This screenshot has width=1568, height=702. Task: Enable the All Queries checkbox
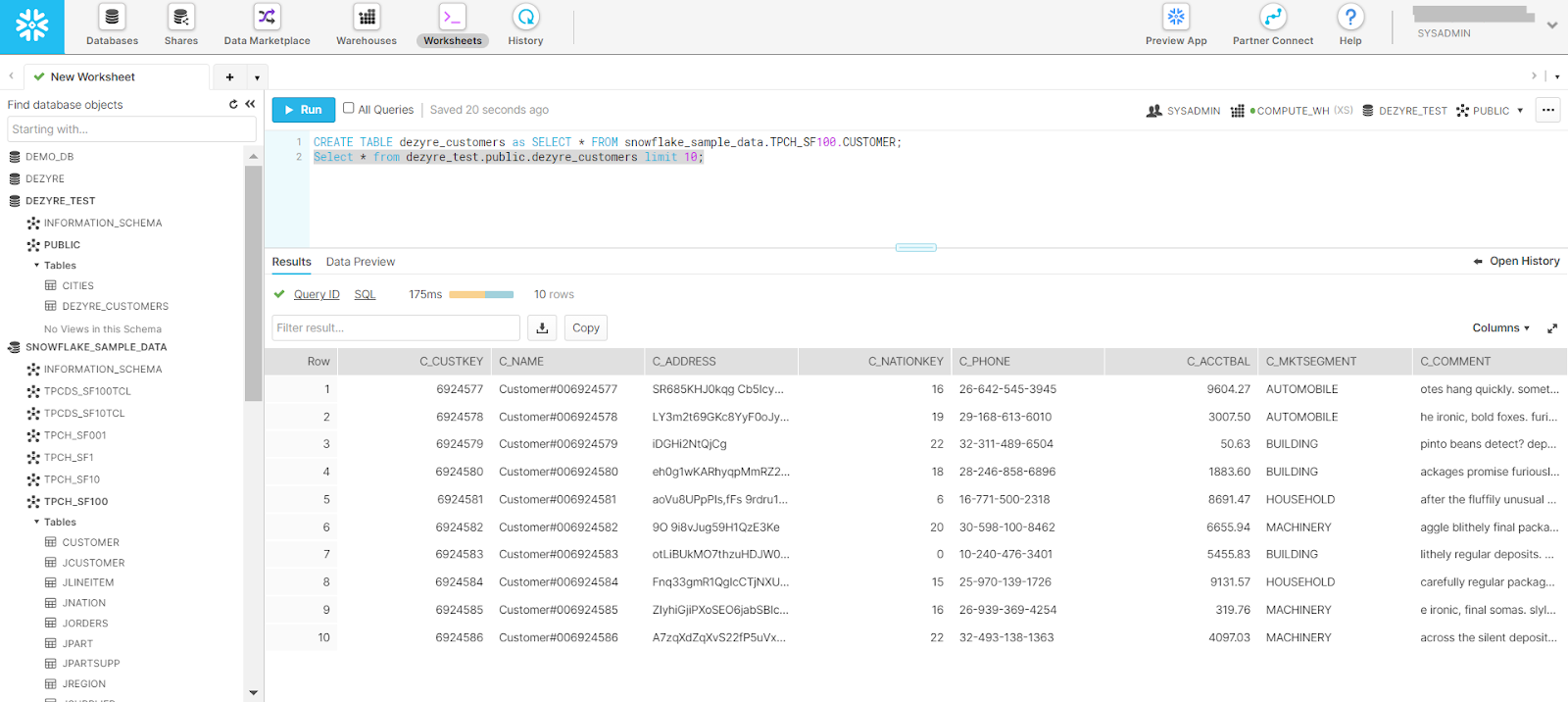point(349,109)
